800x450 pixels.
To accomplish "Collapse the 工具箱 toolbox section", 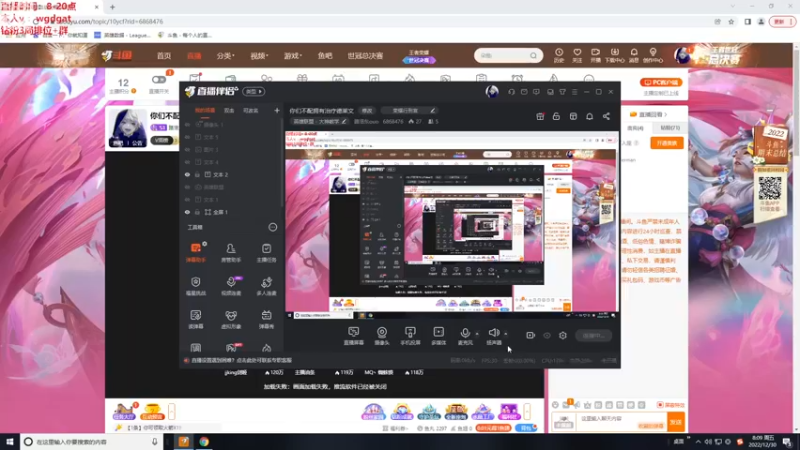I will pos(273,227).
